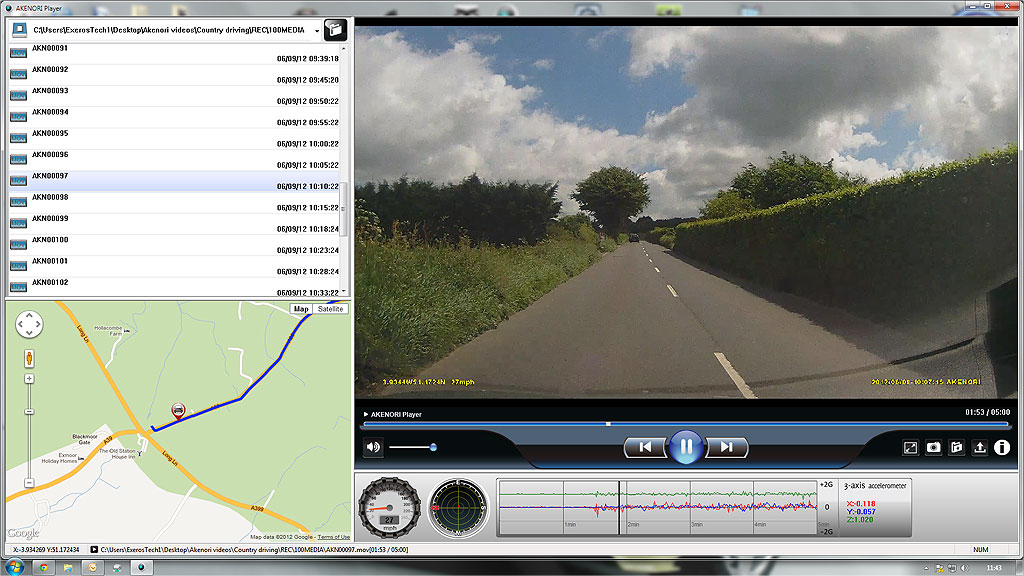Screen dimensions: 1024x576
Task: Switch the map to Satellite view
Action: [x=330, y=309]
